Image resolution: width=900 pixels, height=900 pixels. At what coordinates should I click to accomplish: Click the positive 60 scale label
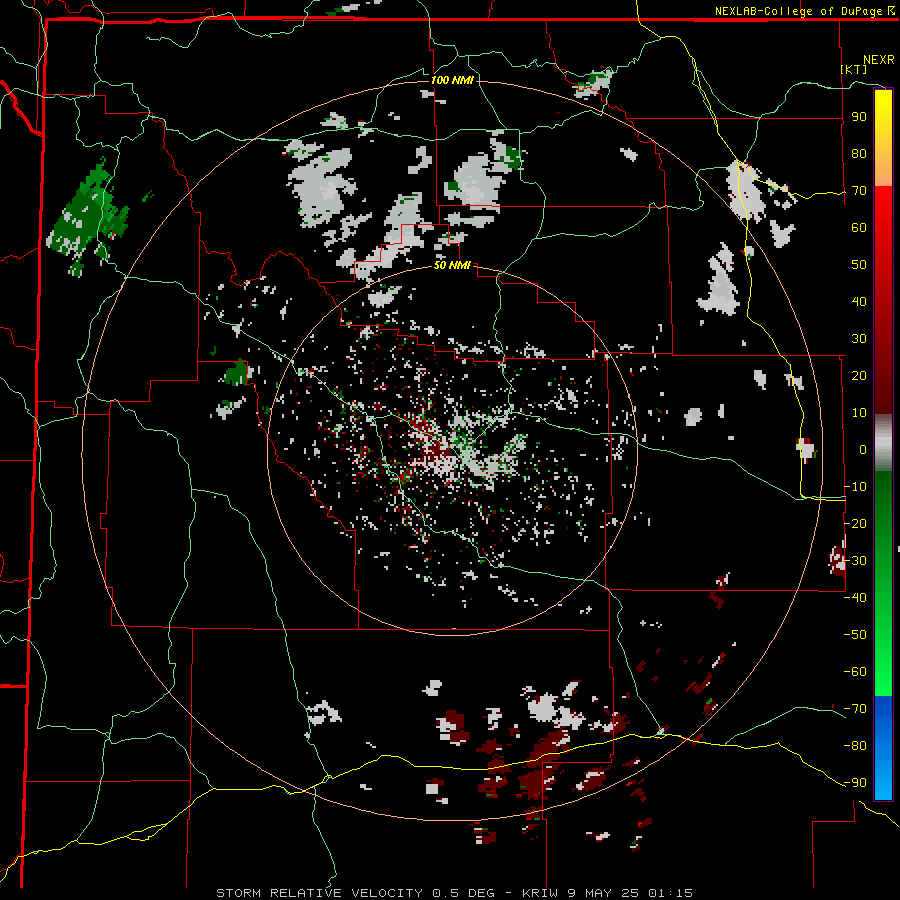859,228
